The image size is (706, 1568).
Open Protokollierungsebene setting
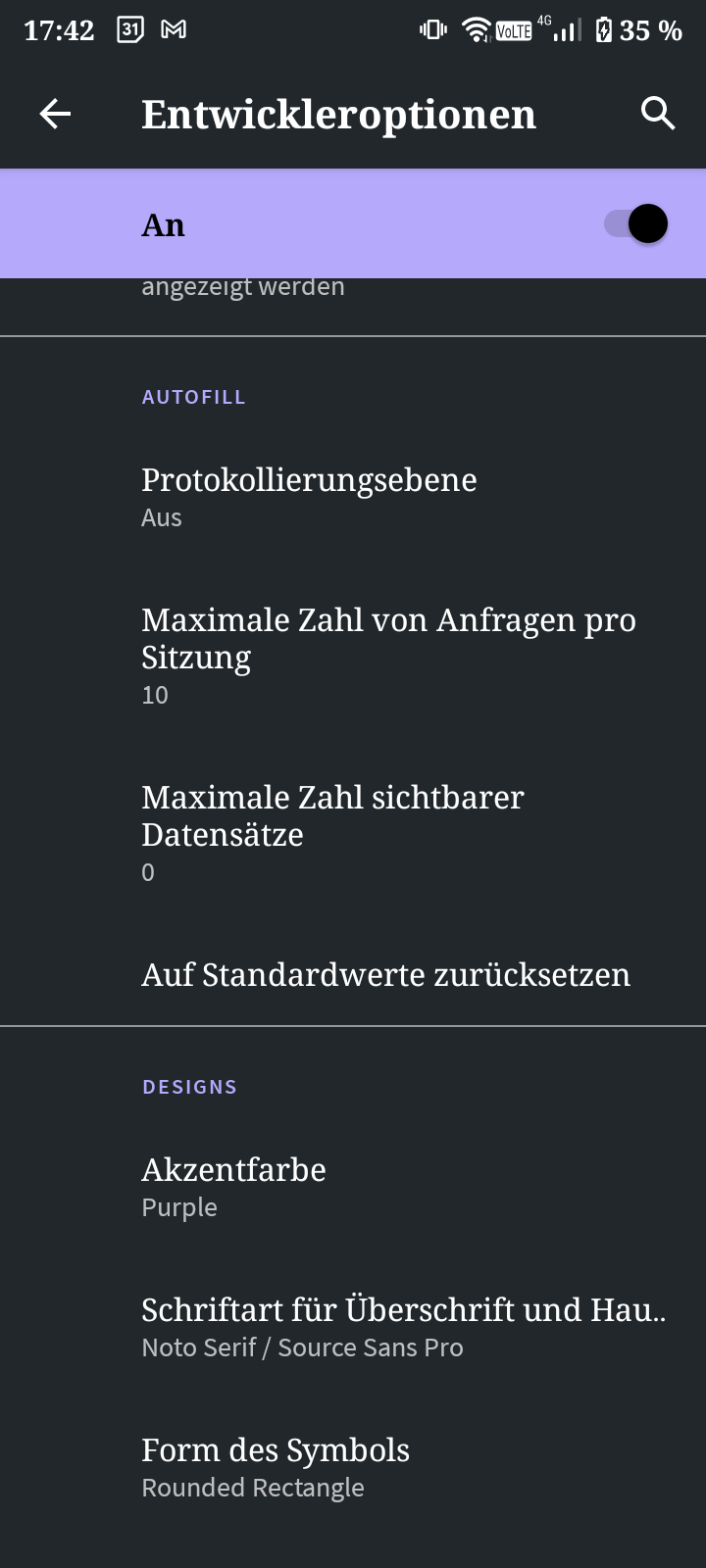tap(309, 497)
